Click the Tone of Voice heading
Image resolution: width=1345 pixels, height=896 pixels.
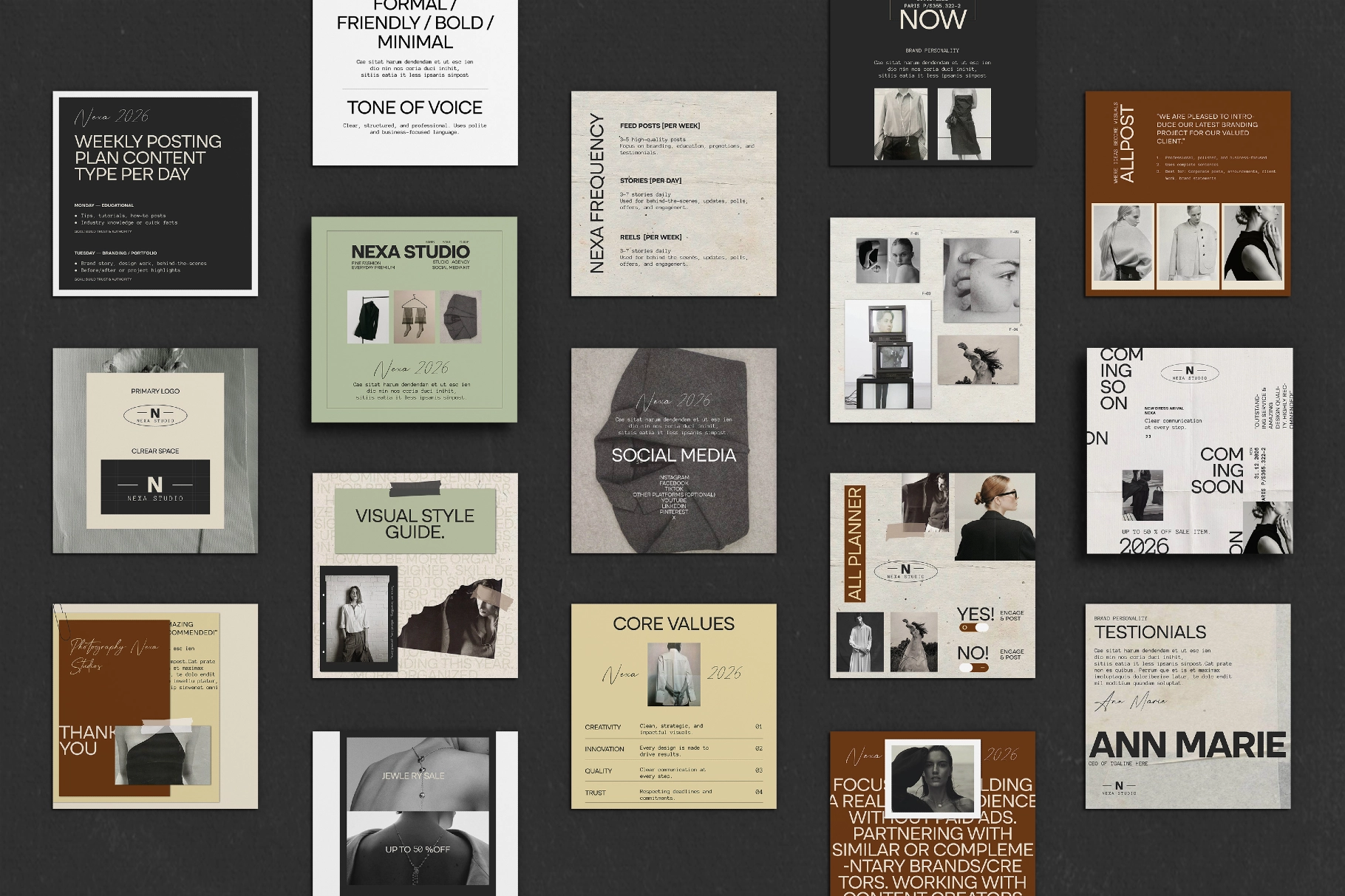click(x=415, y=108)
